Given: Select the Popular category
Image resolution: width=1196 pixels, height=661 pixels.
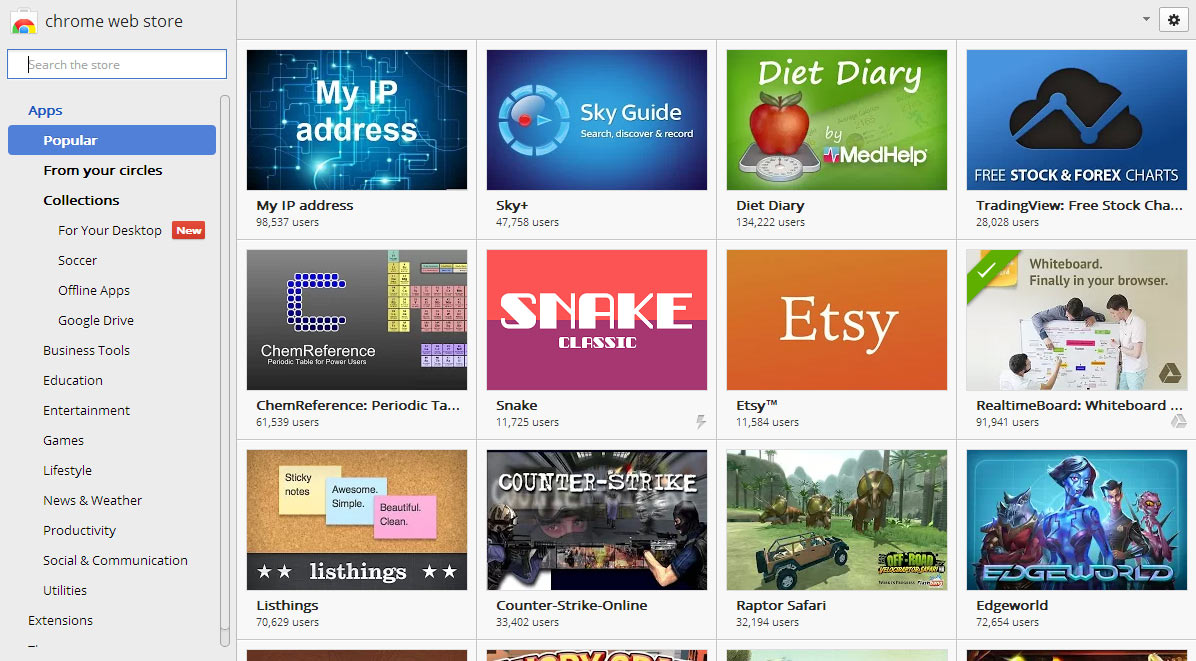Looking at the screenshot, I should click(x=112, y=140).
